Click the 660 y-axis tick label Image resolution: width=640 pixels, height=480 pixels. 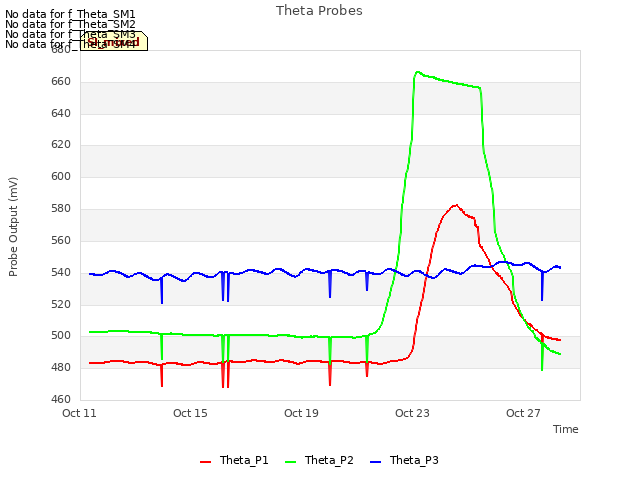coord(61,82)
